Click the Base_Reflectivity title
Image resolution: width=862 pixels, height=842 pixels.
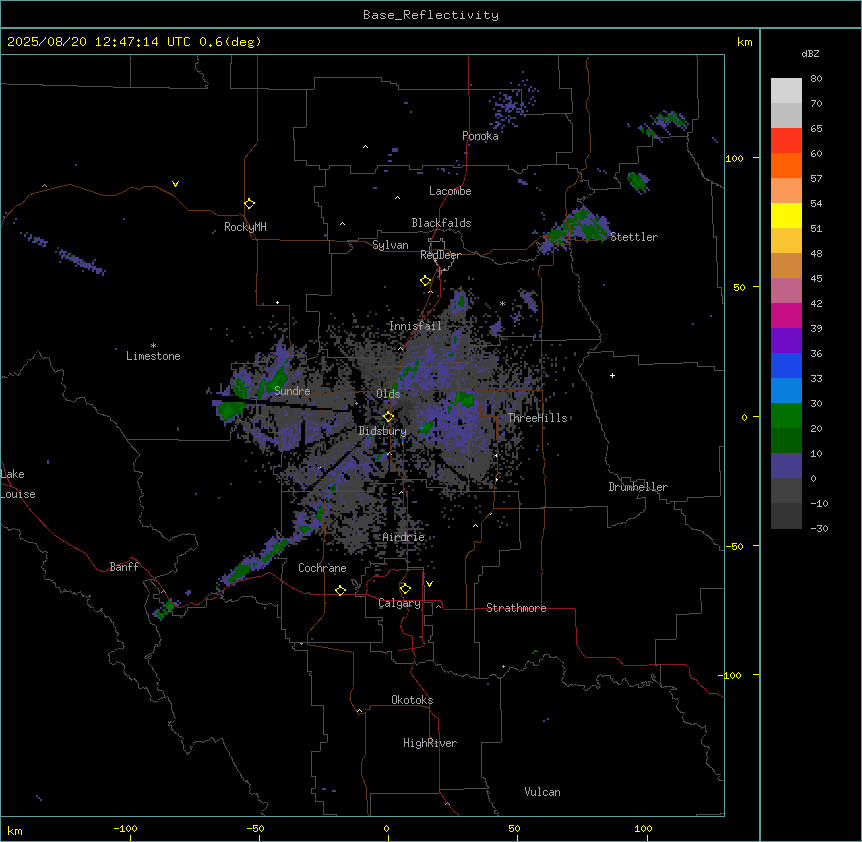(x=431, y=15)
